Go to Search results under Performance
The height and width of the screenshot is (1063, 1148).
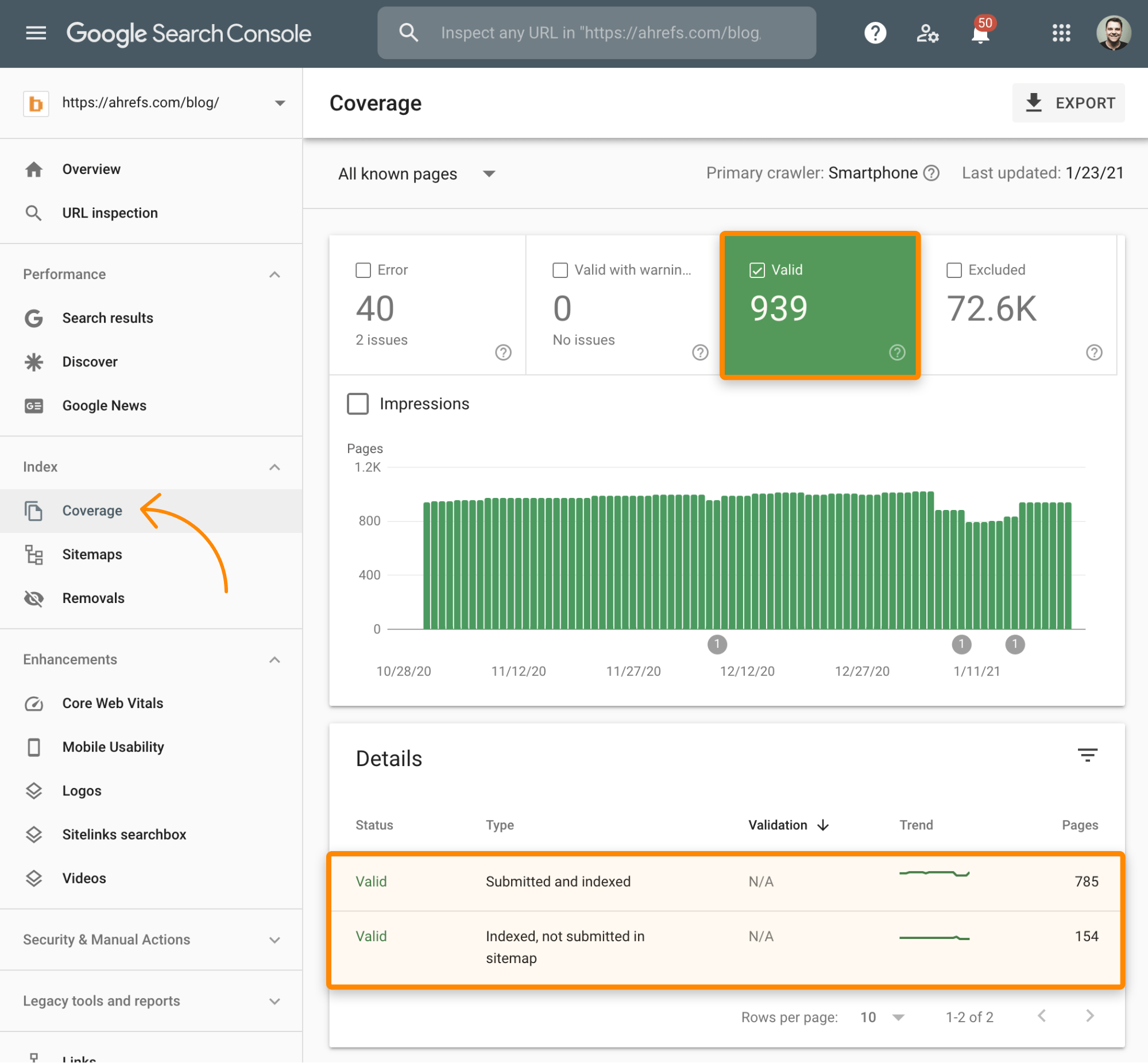pyautogui.click(x=107, y=318)
